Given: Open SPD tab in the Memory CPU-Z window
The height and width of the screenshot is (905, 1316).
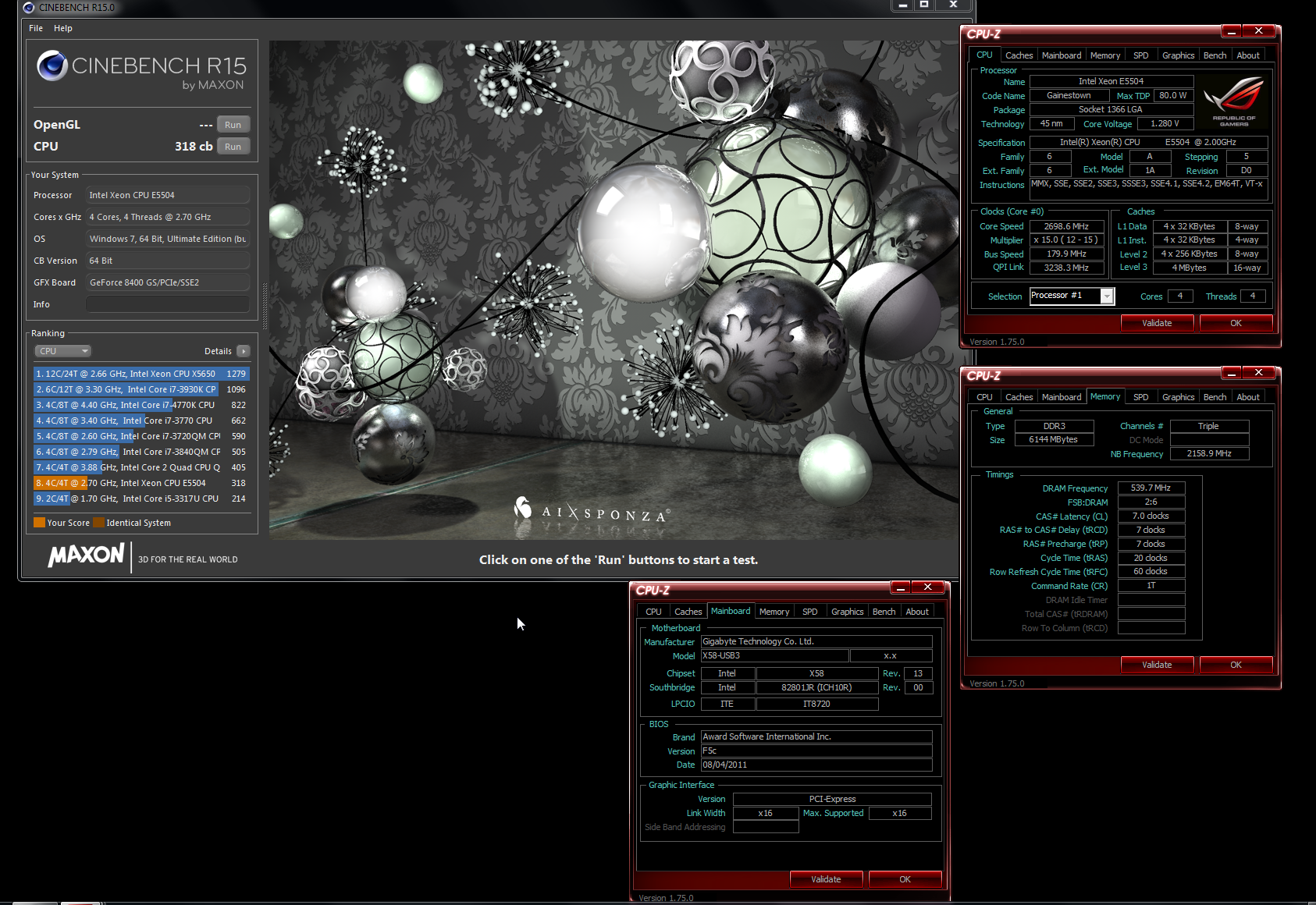Looking at the screenshot, I should click(1141, 397).
